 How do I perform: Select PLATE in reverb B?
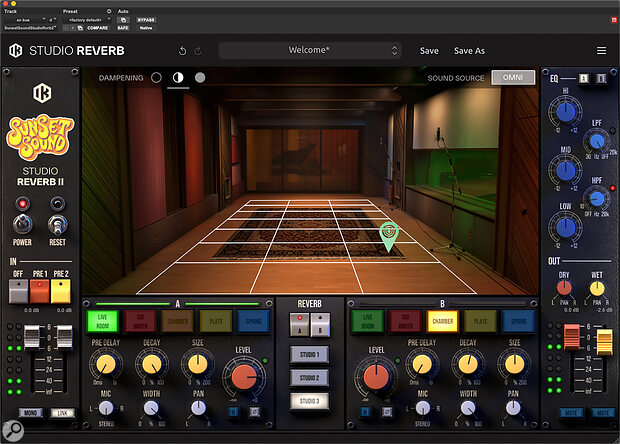point(480,321)
